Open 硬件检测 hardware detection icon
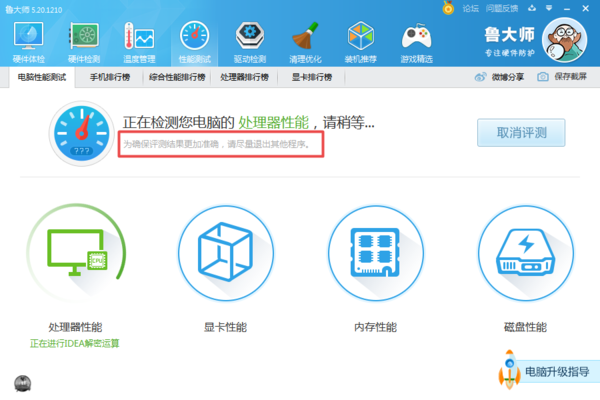Image resolution: width=600 pixels, height=400 pixels. [83, 40]
